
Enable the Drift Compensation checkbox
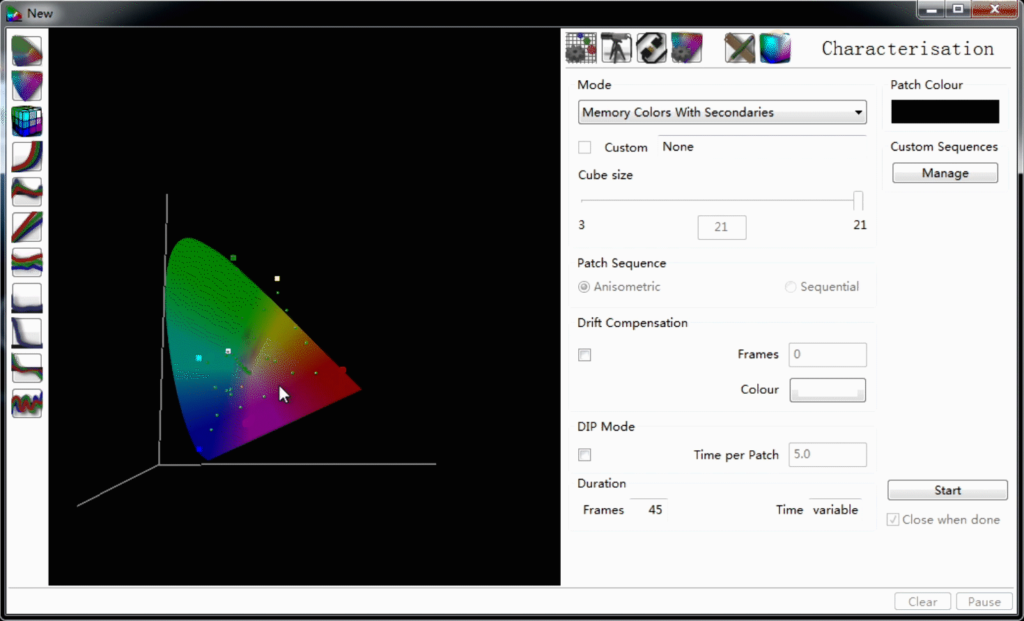coord(584,355)
